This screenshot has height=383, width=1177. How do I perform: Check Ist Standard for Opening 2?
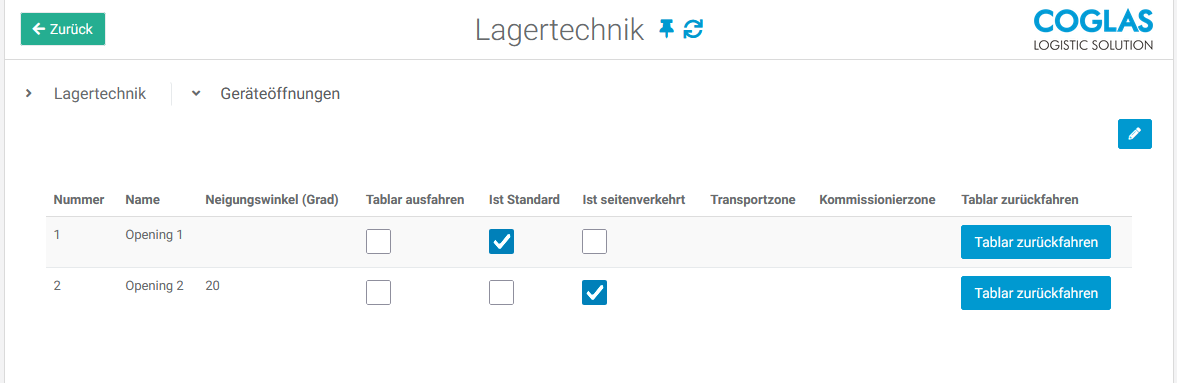click(x=501, y=292)
